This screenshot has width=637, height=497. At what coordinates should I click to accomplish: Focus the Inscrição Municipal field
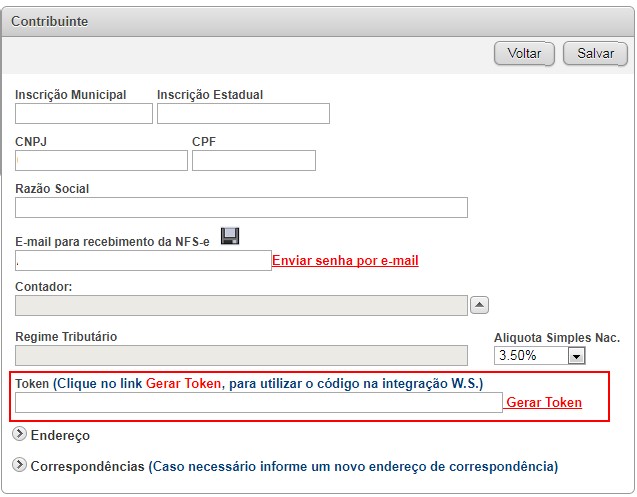pos(83,113)
